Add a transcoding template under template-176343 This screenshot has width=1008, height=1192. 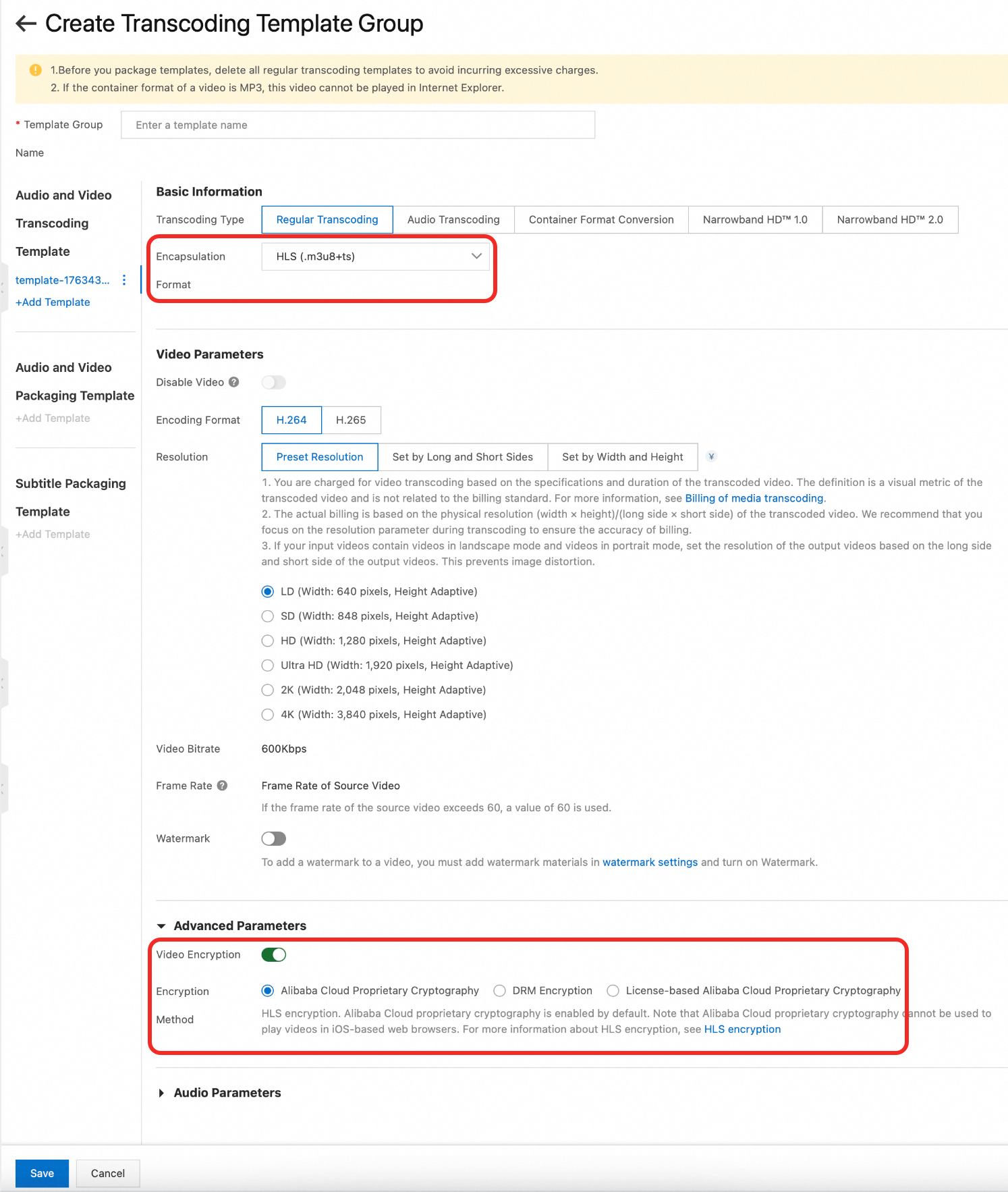(53, 302)
